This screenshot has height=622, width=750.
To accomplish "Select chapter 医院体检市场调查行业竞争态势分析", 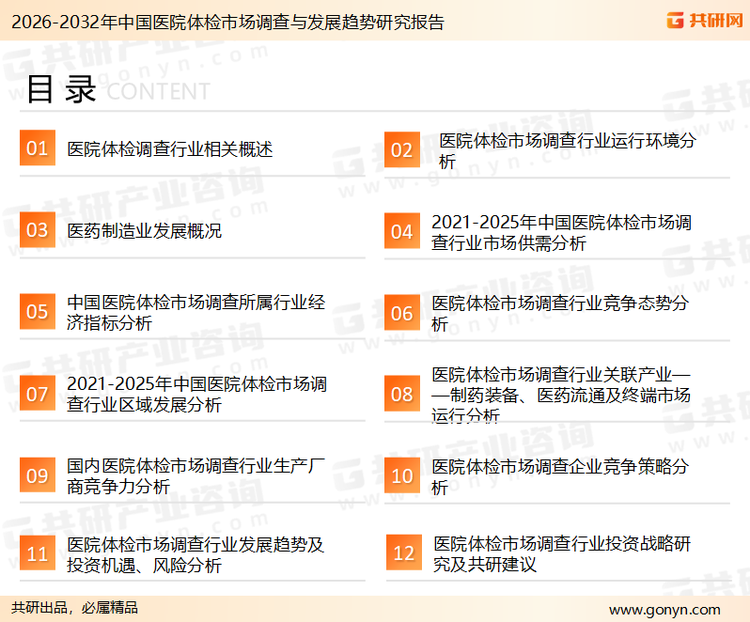I will click(560, 313).
